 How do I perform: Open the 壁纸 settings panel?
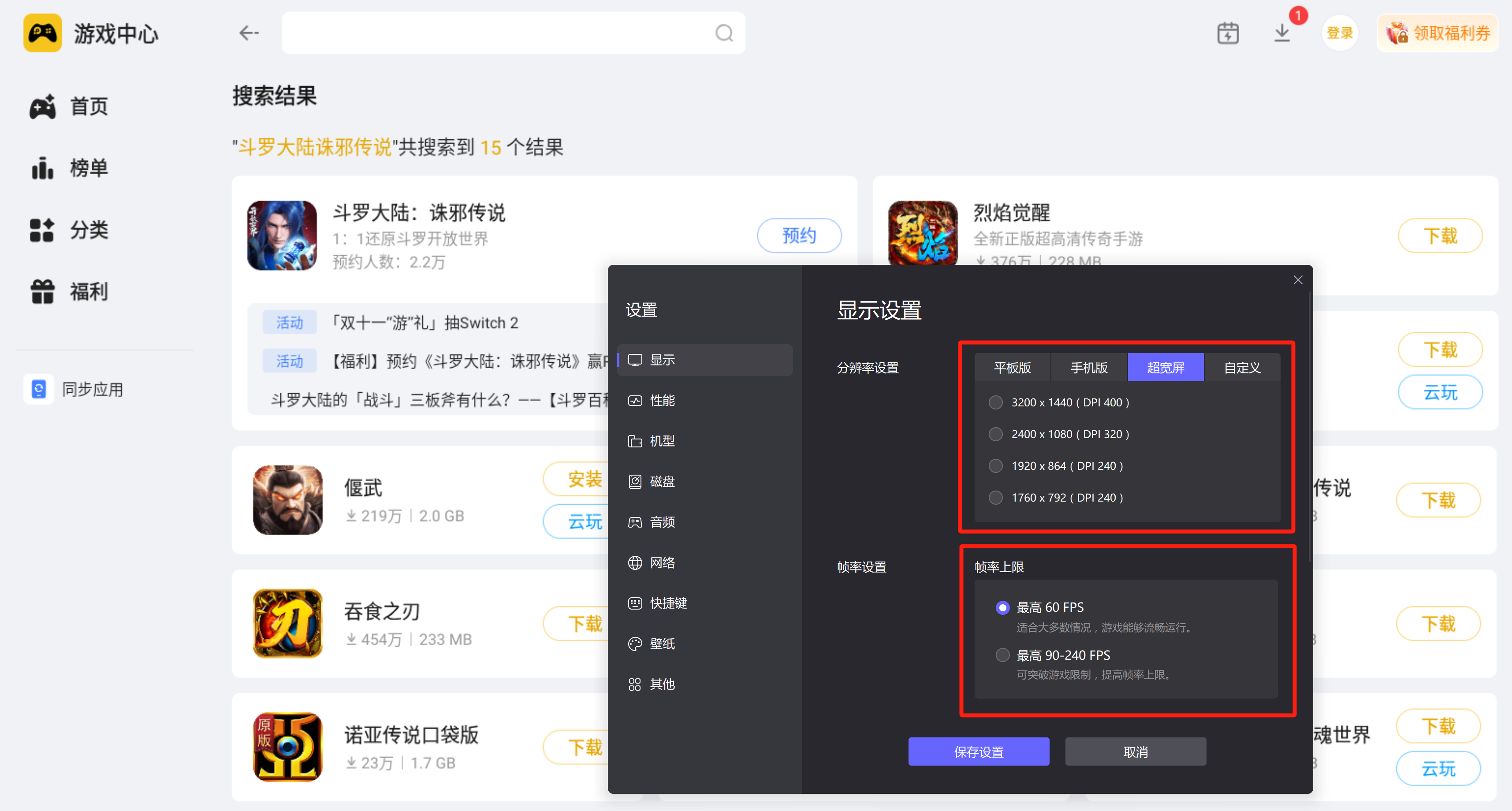(x=662, y=643)
